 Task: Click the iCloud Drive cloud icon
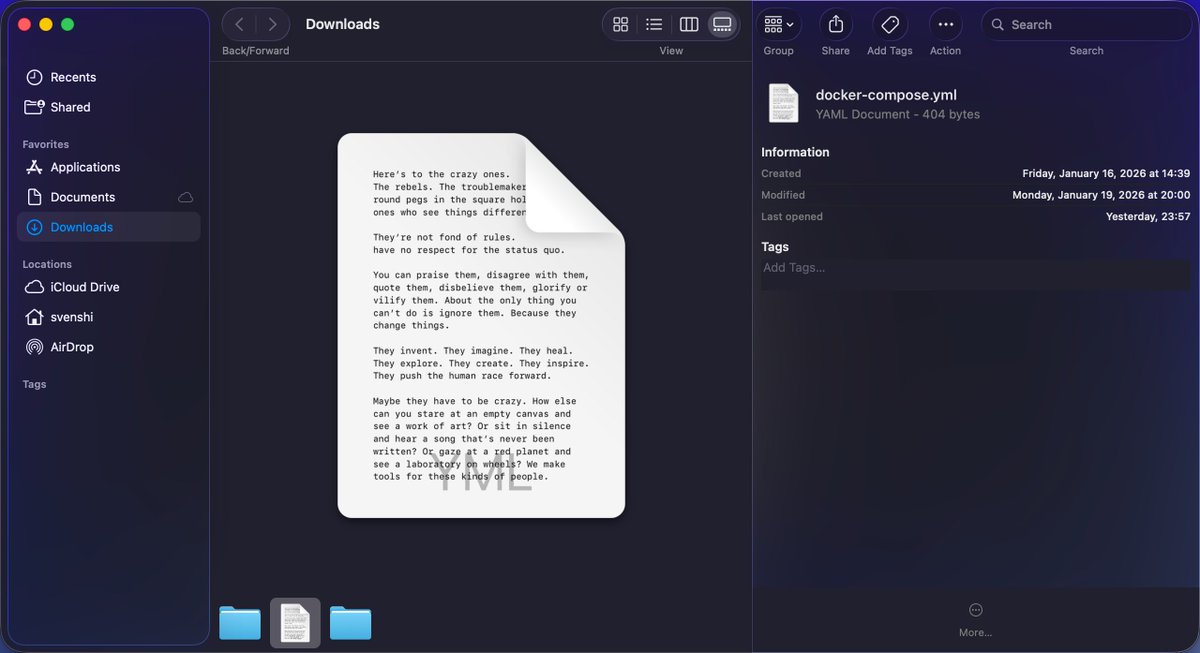tap(34, 287)
